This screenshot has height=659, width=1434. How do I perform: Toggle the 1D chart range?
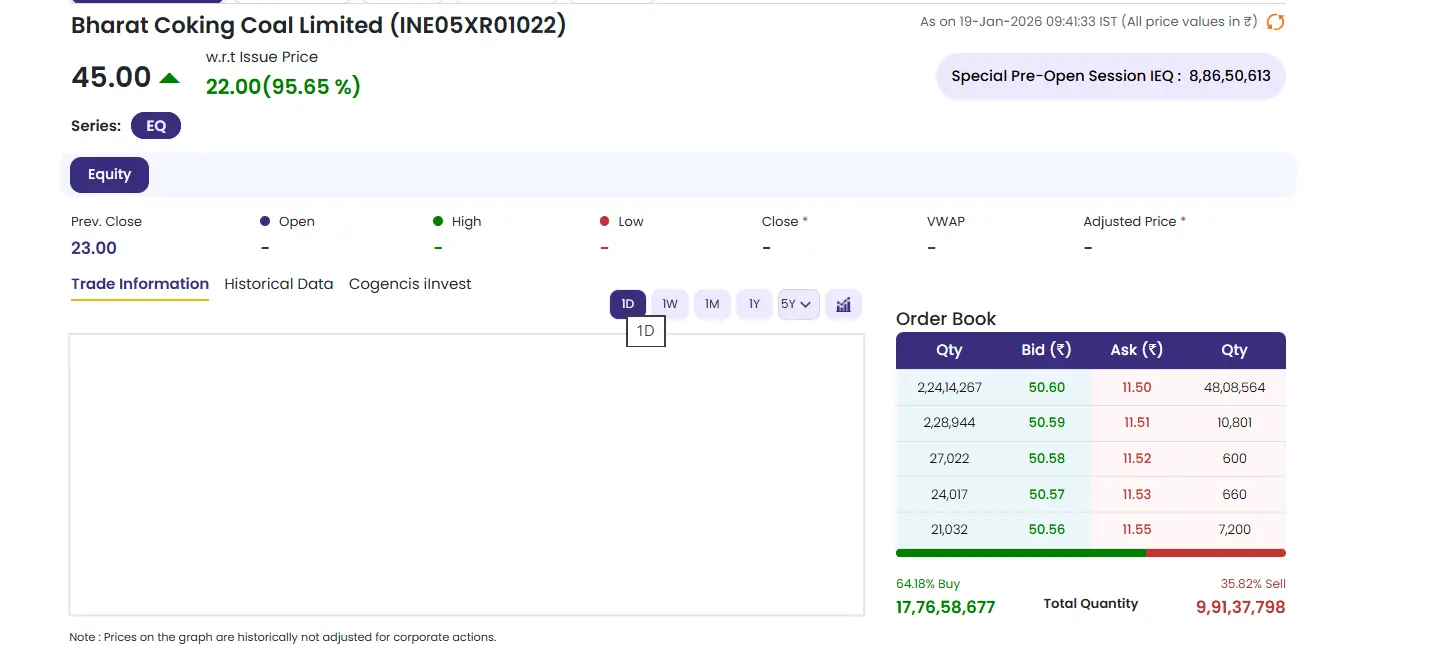click(628, 304)
